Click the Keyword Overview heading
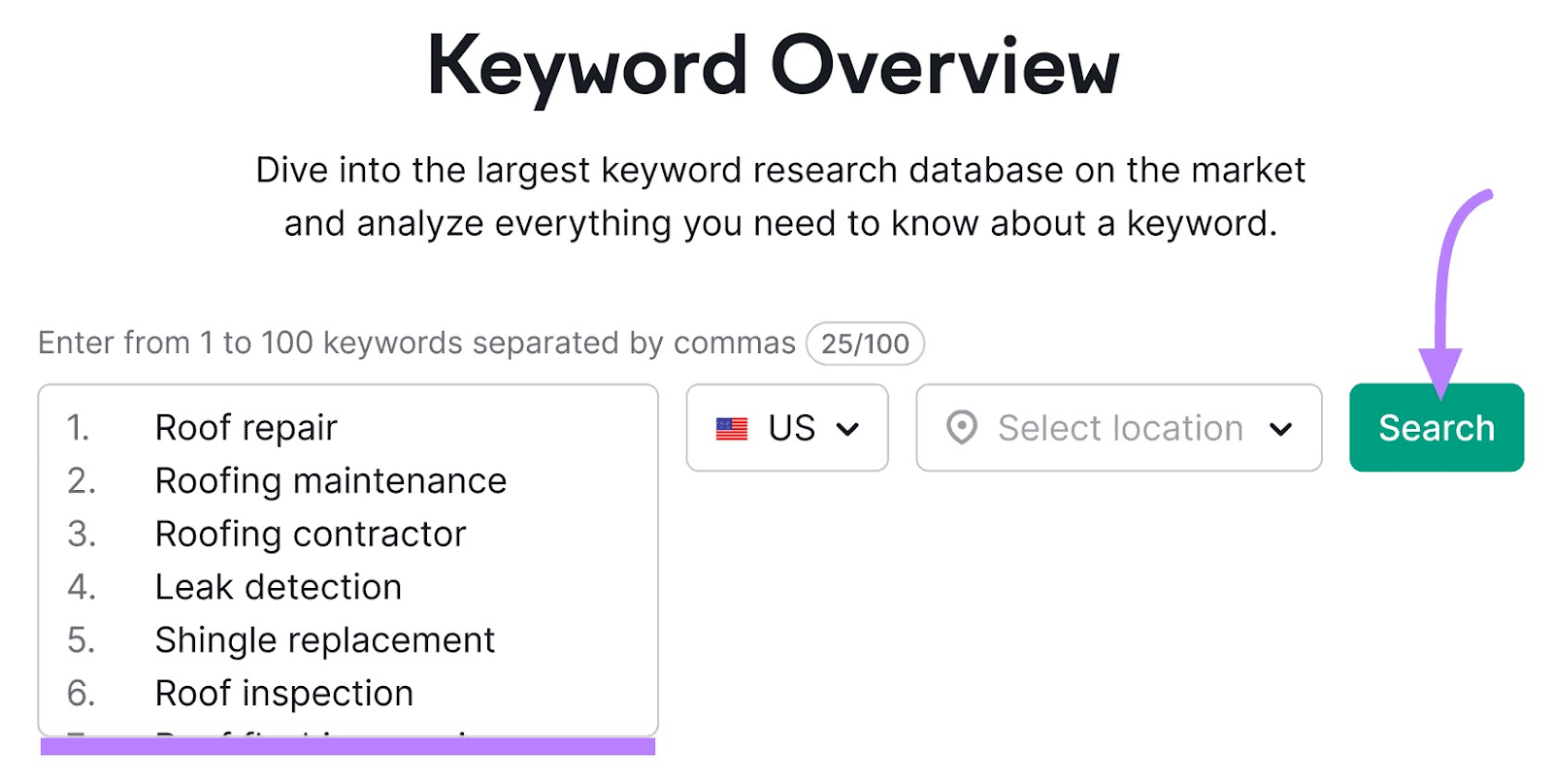The height and width of the screenshot is (784, 1553). coord(774,66)
